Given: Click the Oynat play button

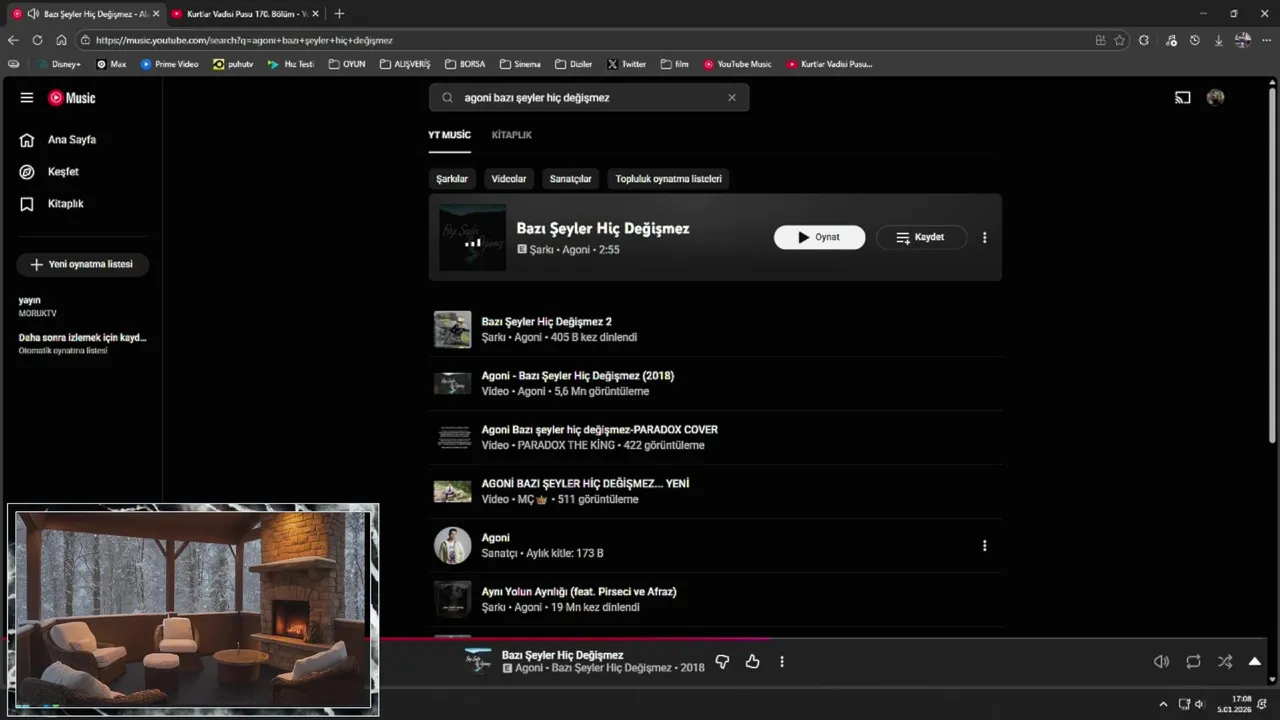Looking at the screenshot, I should (x=819, y=238).
